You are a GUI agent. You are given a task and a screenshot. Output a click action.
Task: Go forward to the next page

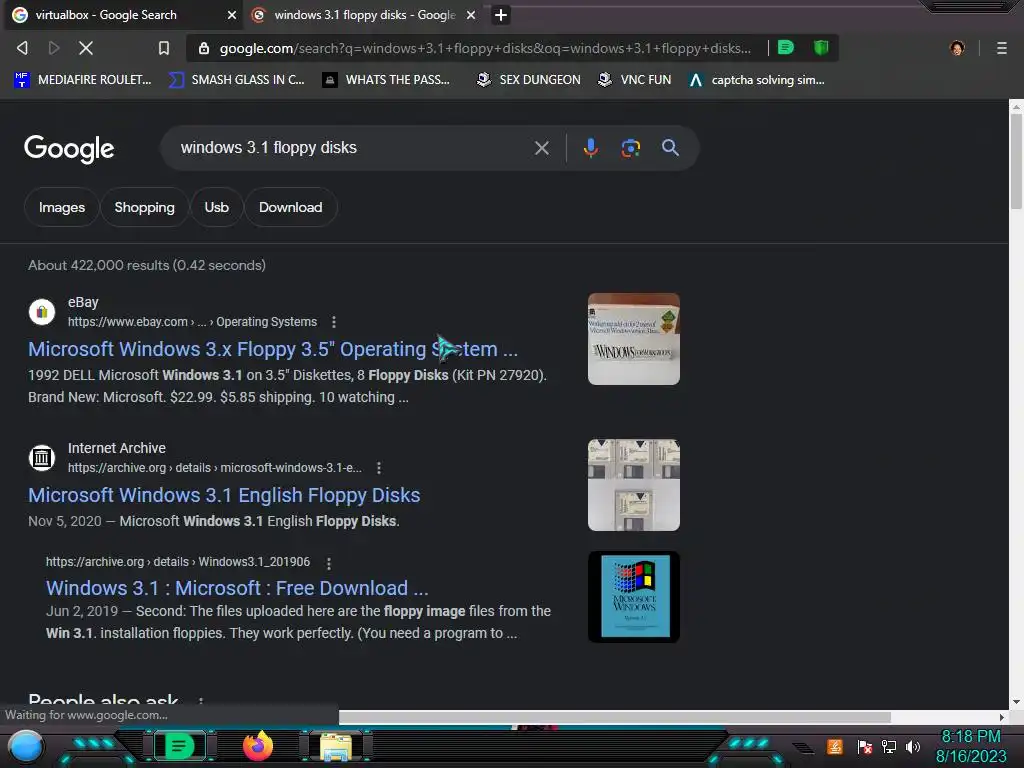pyautogui.click(x=54, y=48)
